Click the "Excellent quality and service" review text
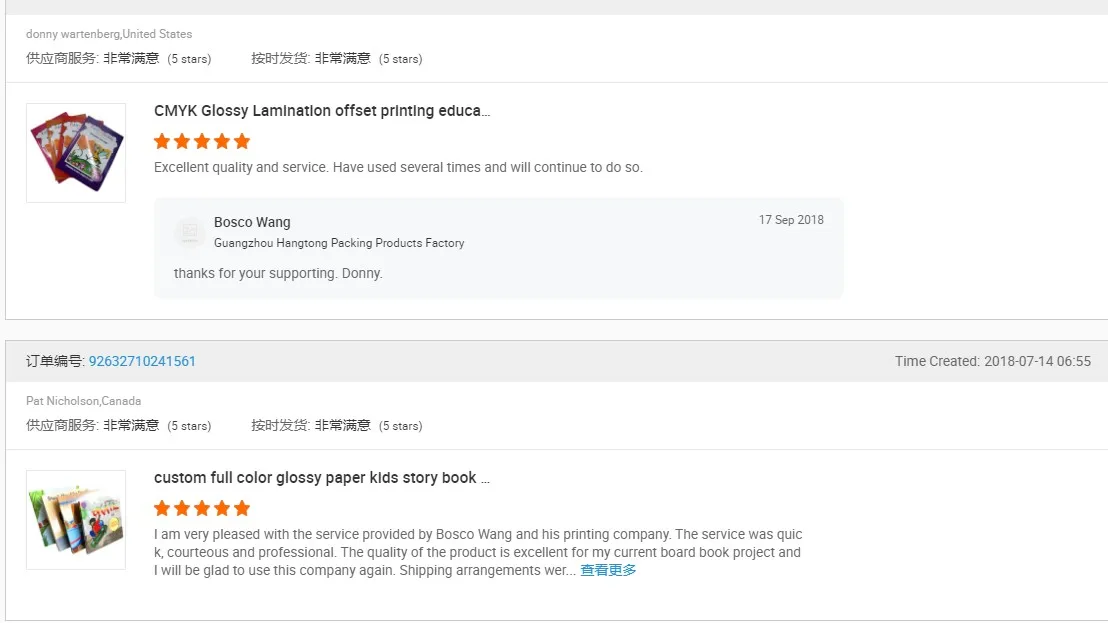 point(398,167)
